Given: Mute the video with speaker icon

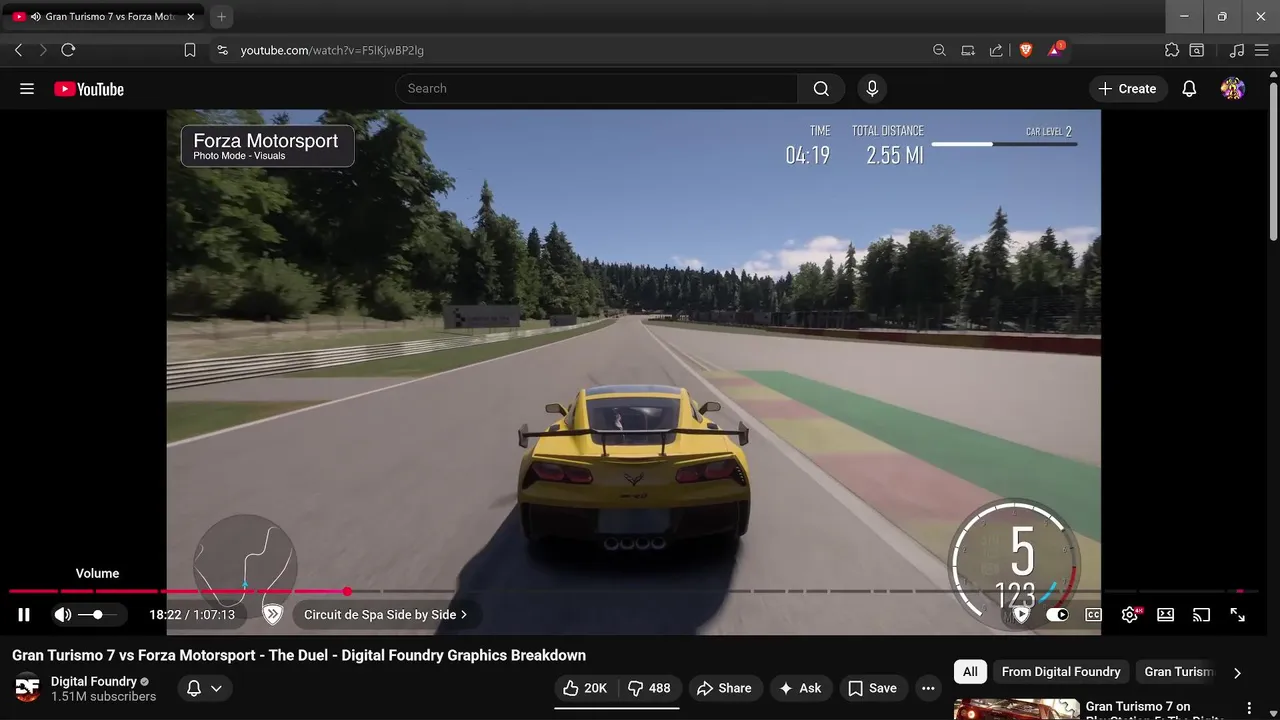Looking at the screenshot, I should (x=63, y=615).
